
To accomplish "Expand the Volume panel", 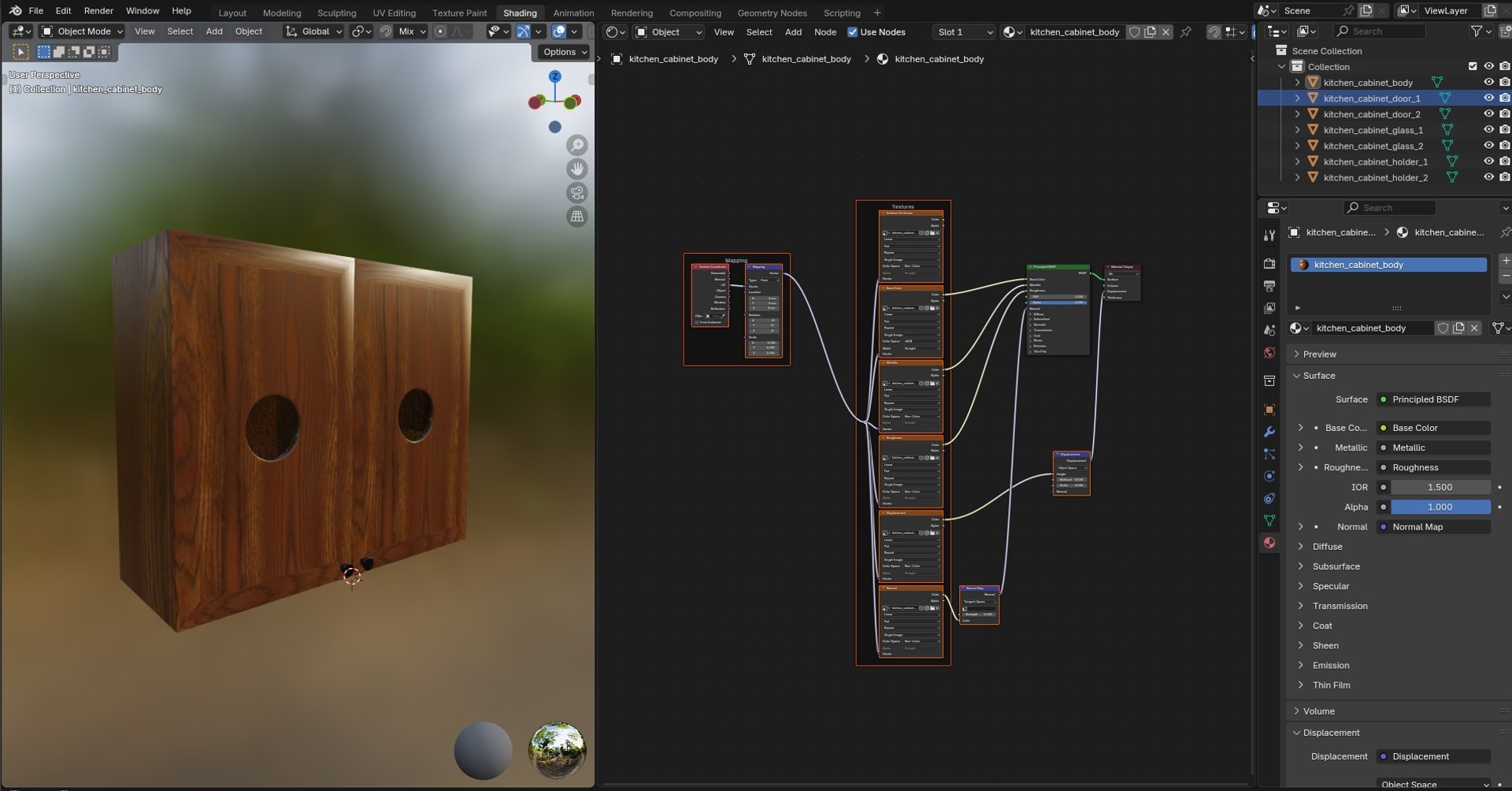I will point(1318,711).
